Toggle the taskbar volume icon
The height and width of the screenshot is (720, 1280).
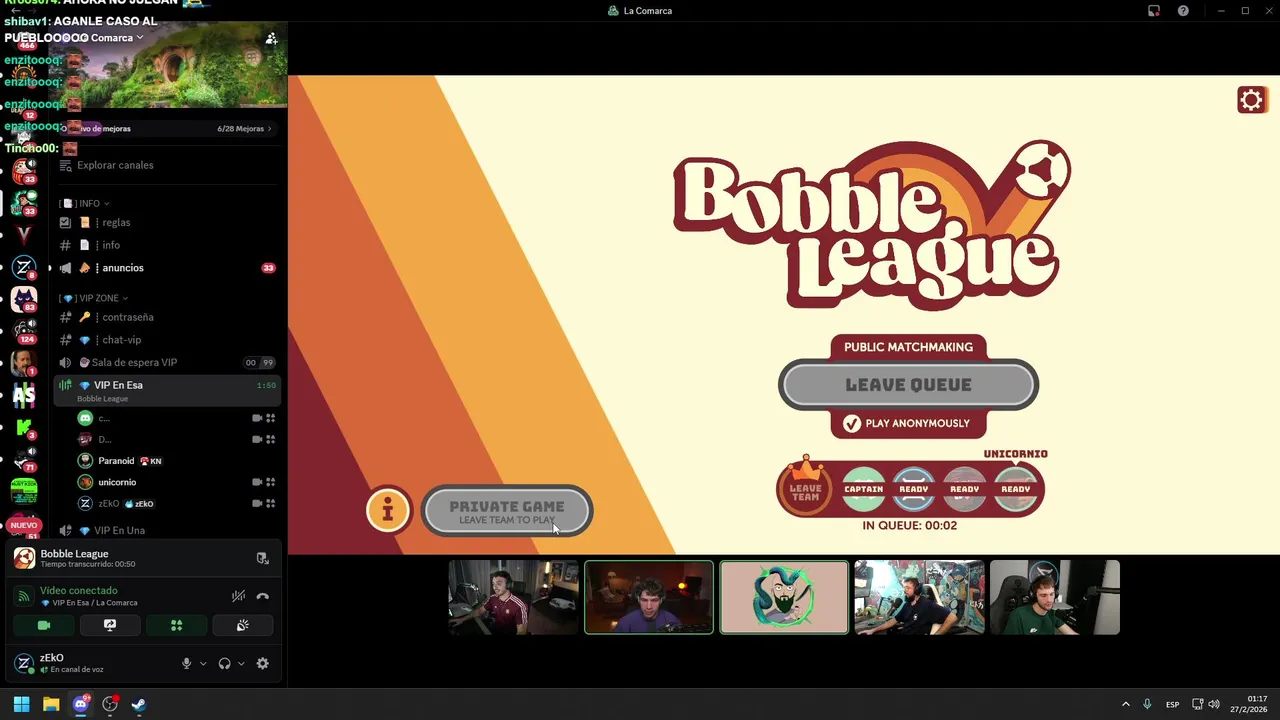pyautogui.click(x=1213, y=704)
